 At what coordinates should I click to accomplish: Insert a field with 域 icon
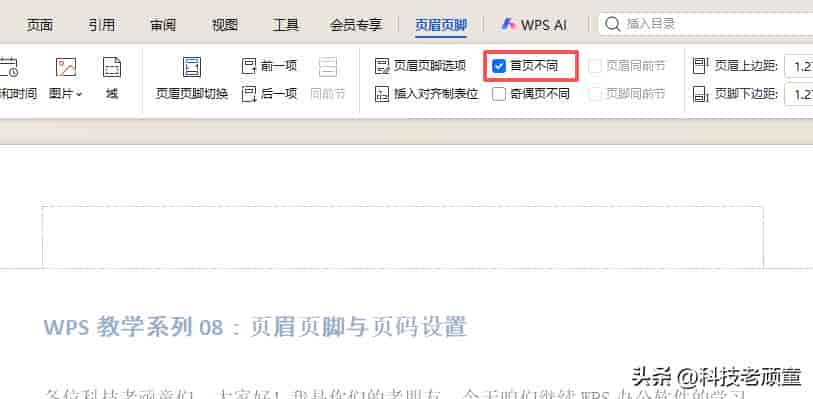(112, 67)
